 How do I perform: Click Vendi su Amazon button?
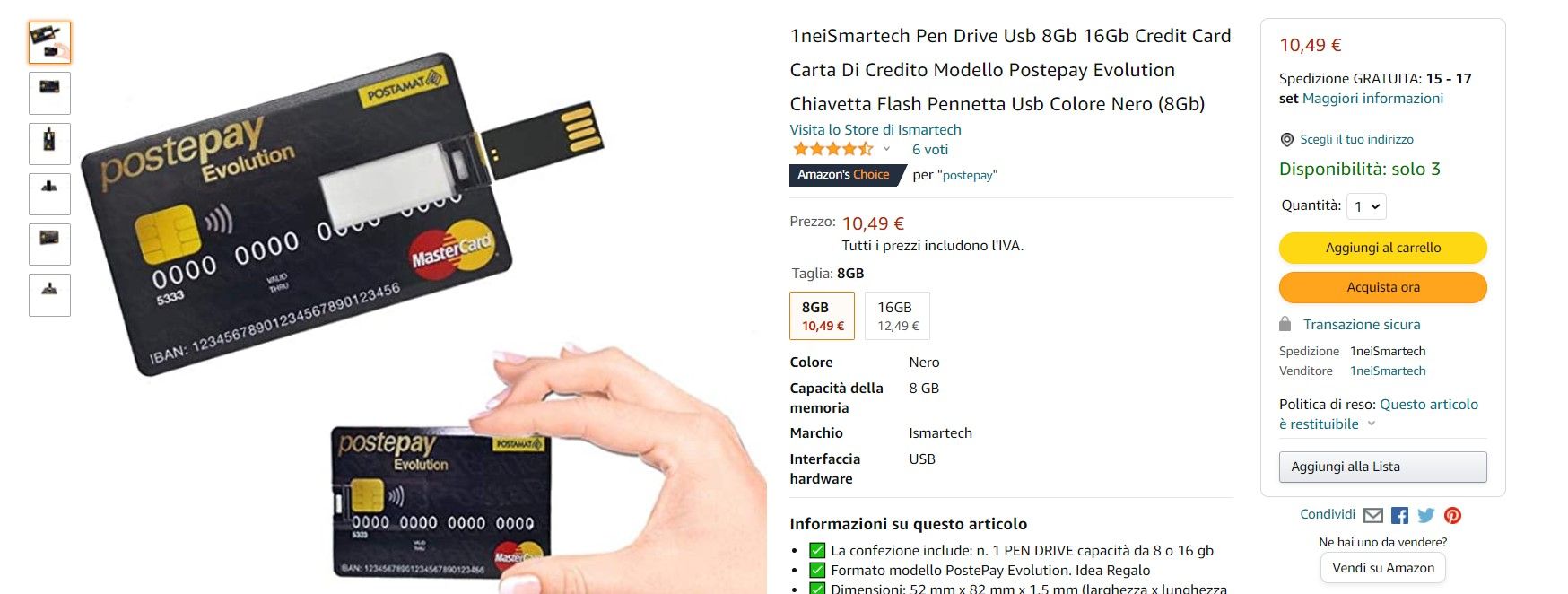click(1382, 568)
